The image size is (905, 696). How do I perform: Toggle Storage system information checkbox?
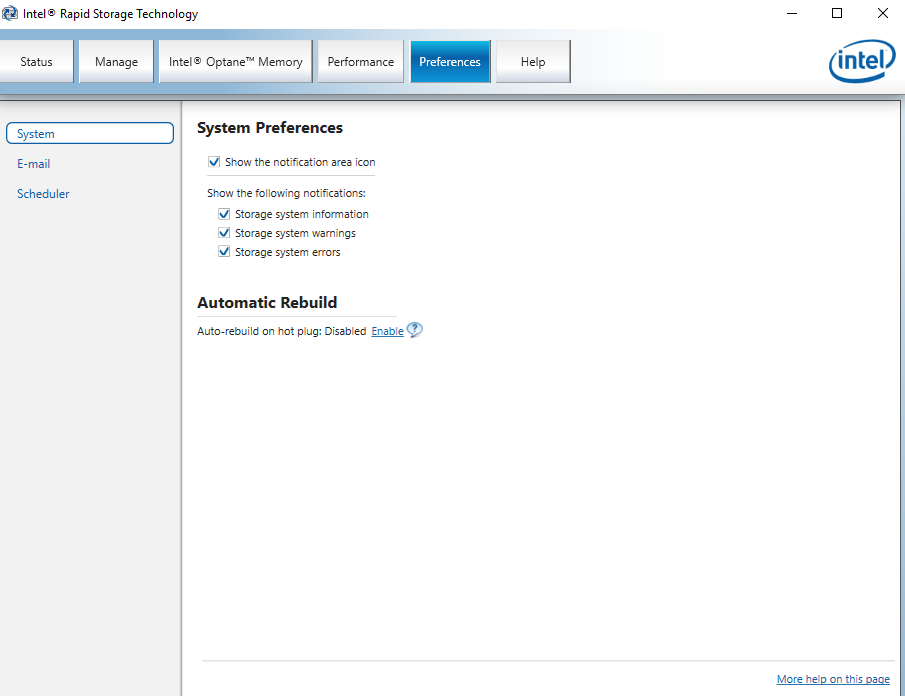(224, 214)
